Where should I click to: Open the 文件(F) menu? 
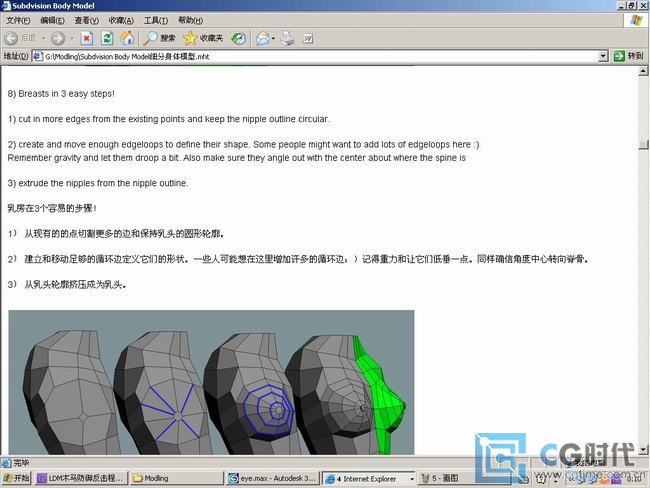[18, 20]
